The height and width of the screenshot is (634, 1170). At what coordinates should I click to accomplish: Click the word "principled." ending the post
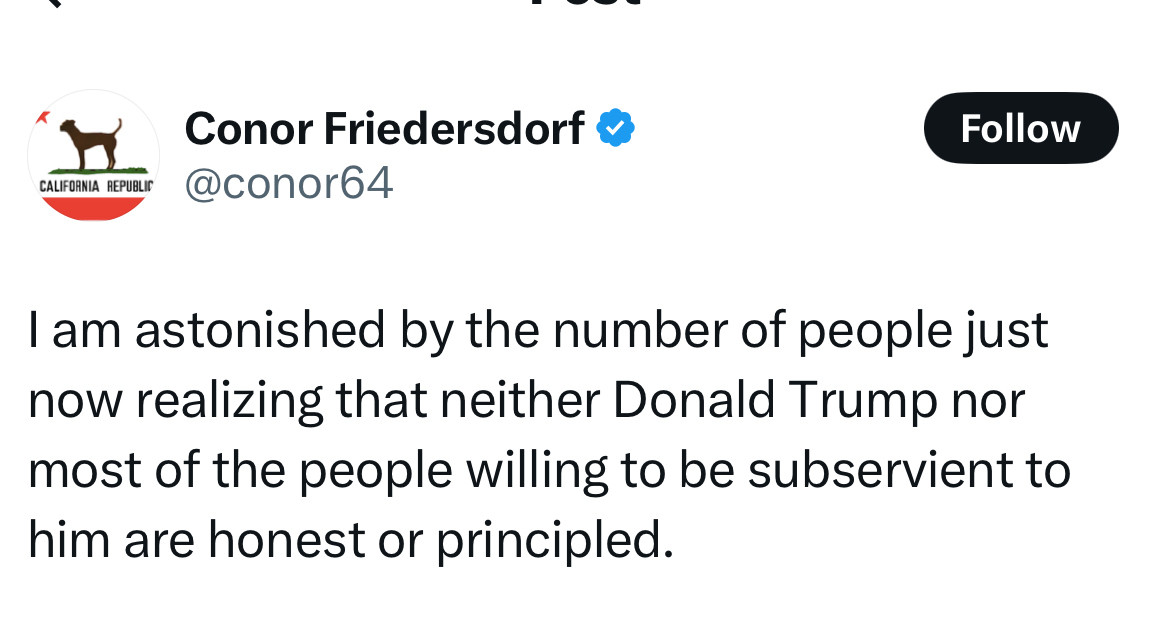click(x=554, y=540)
